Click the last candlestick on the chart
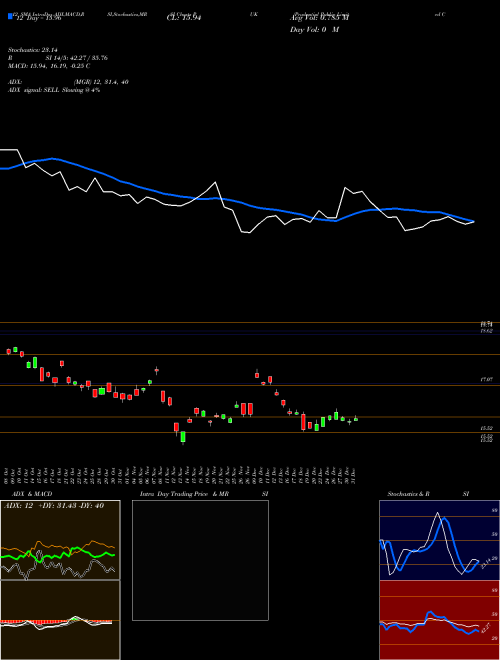The height and width of the screenshot is (660, 500). pos(356,419)
